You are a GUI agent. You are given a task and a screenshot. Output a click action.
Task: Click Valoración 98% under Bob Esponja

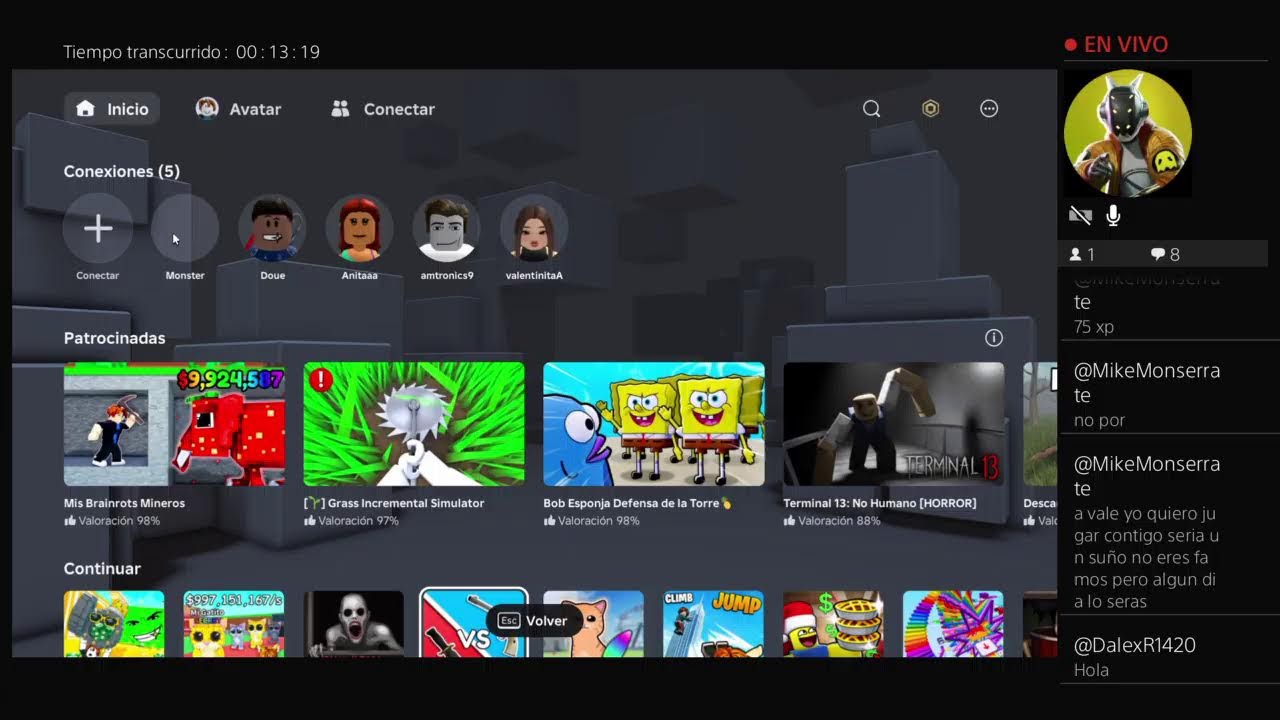click(x=591, y=521)
